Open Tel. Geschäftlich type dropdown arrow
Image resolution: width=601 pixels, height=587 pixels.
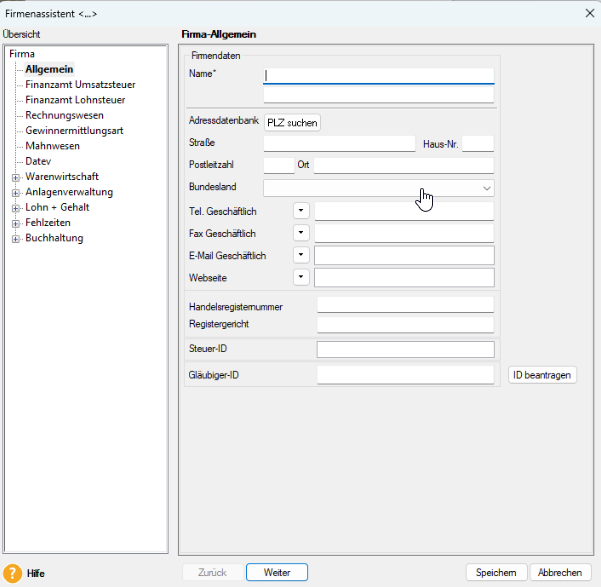point(301,210)
